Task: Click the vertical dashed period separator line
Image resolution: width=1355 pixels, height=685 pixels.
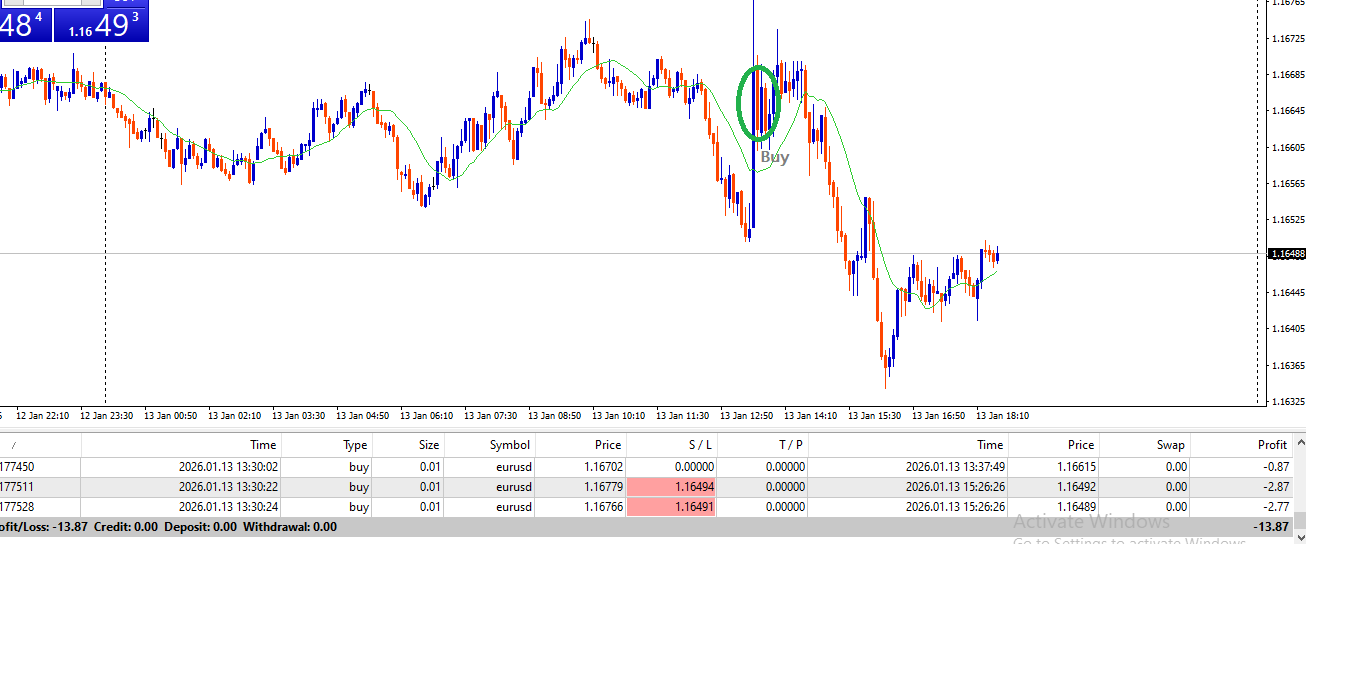Action: click(106, 300)
